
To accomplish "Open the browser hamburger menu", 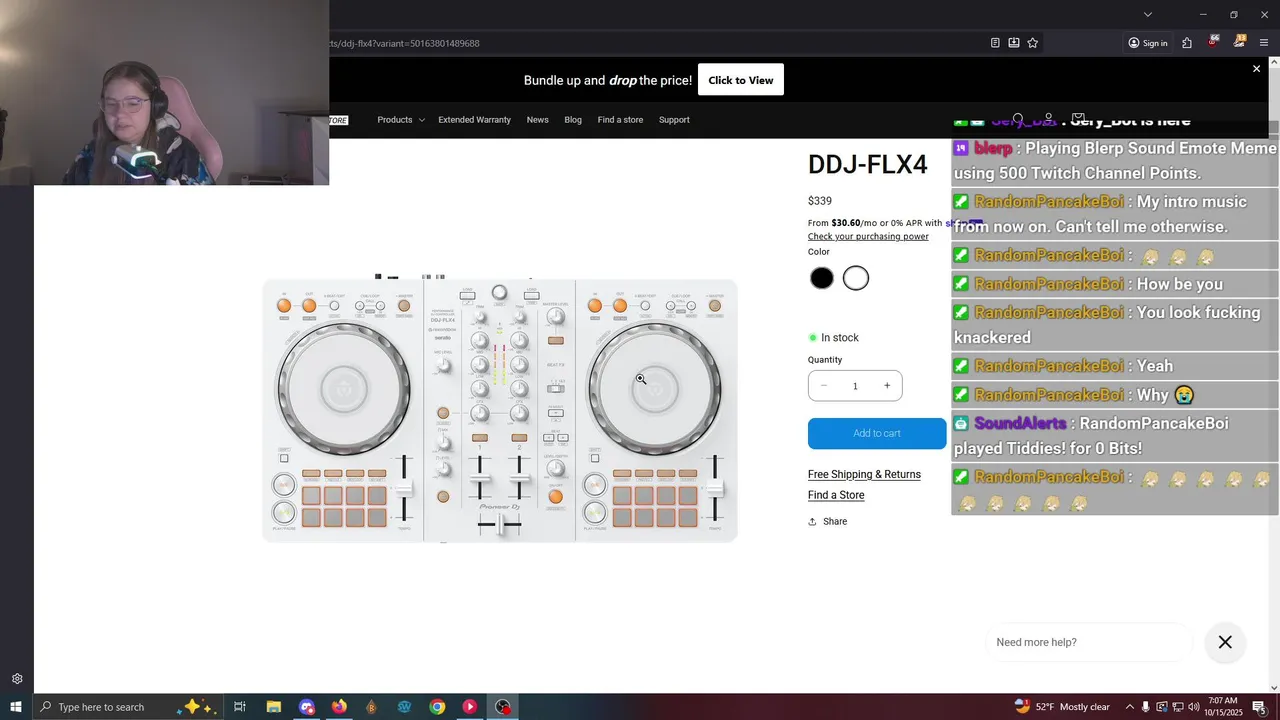I will point(1264,43).
